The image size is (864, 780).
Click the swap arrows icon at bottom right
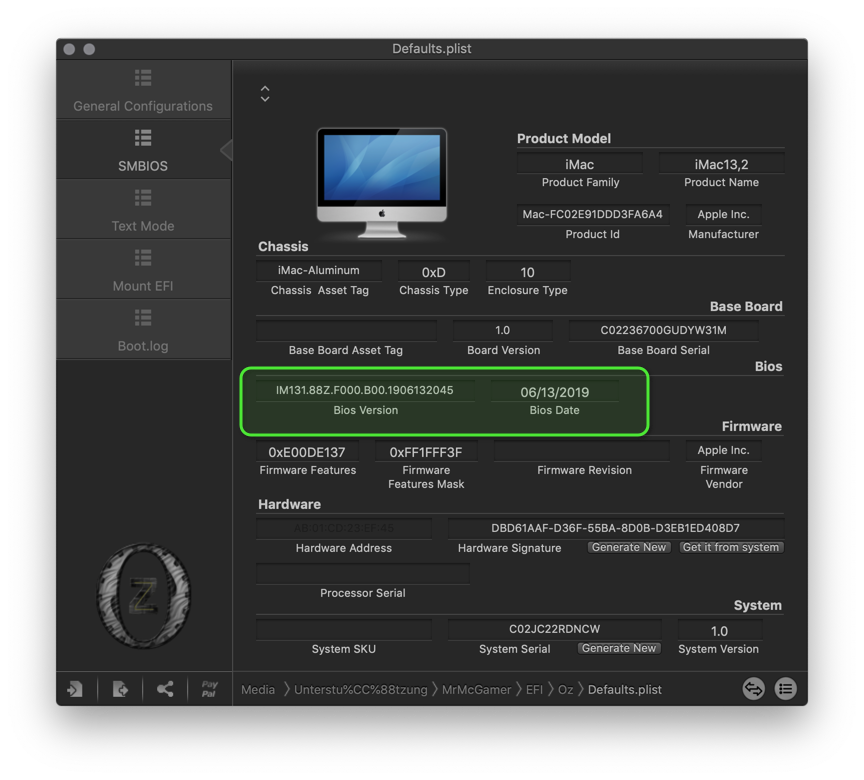pyautogui.click(x=753, y=689)
